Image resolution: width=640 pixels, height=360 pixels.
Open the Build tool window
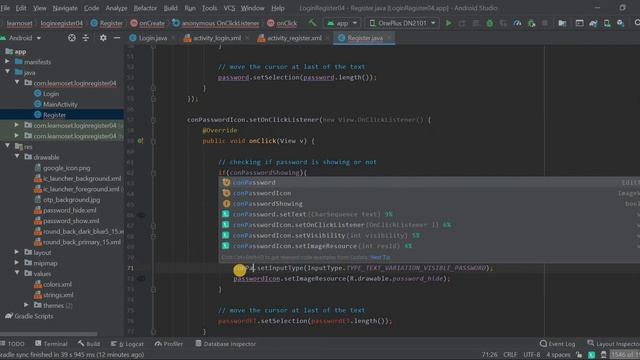(89, 344)
